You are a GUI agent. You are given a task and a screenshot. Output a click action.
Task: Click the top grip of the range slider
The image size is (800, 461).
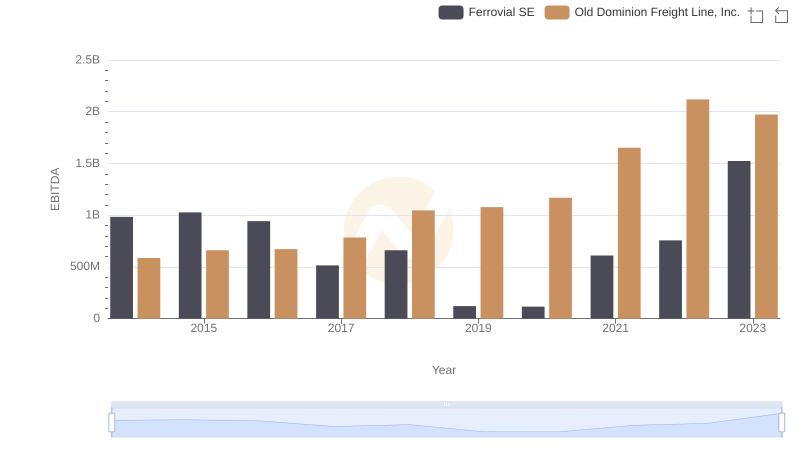coord(446,404)
